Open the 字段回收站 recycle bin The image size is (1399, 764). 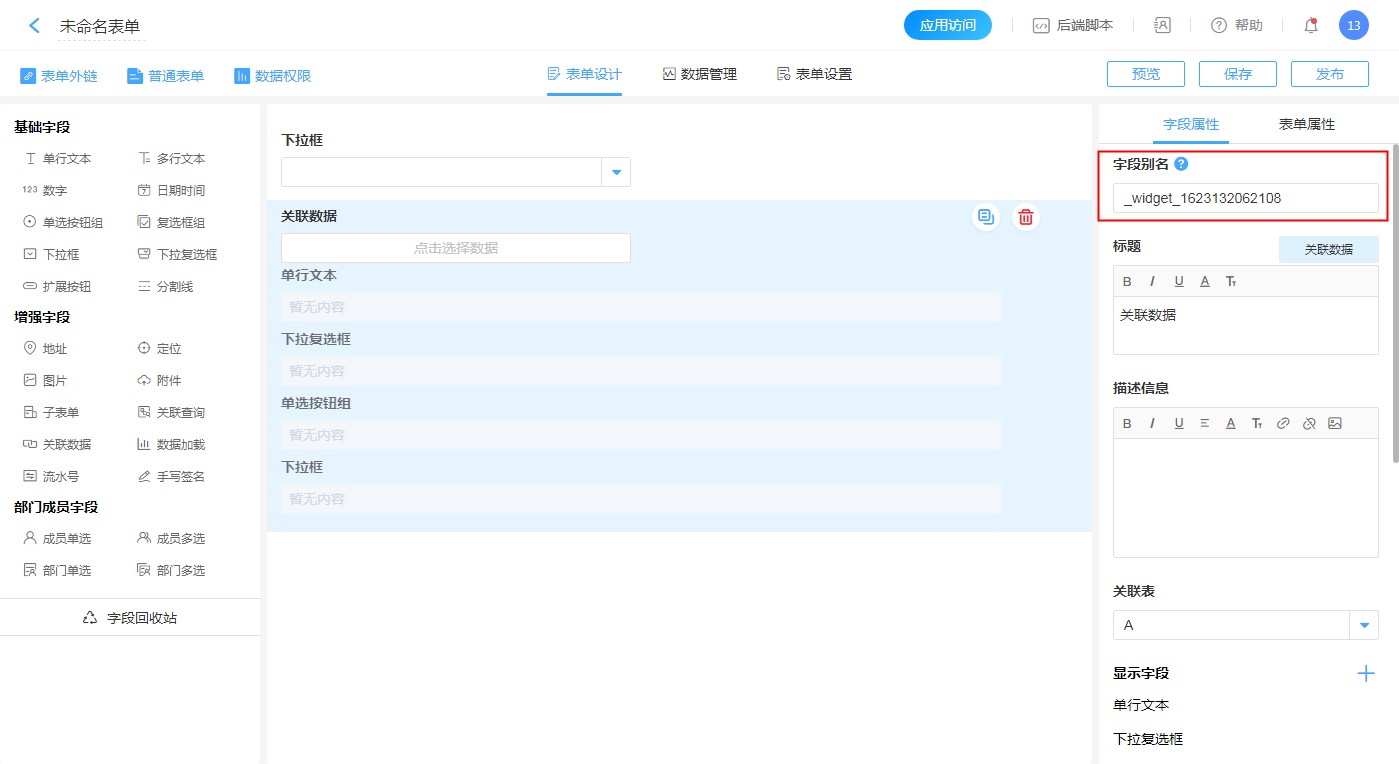click(130, 618)
